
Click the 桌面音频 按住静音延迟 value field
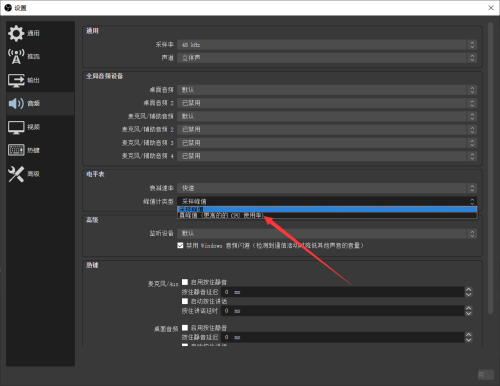(x=342, y=337)
